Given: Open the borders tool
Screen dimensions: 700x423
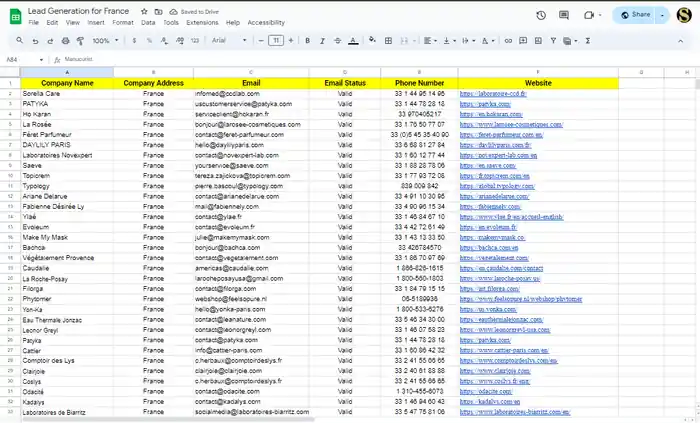Looking at the screenshot, I should click(388, 41).
